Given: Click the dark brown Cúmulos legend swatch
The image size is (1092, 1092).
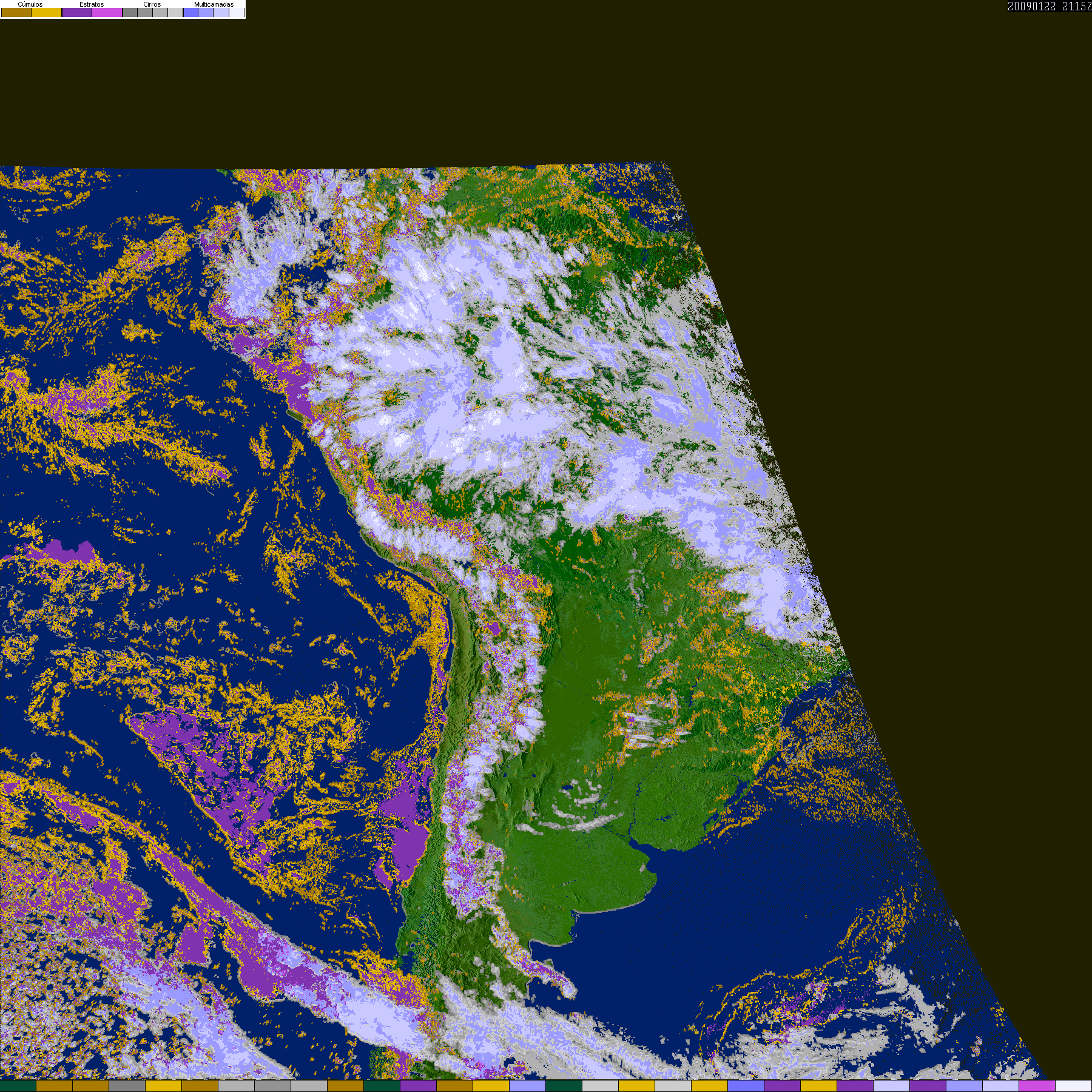Looking at the screenshot, I should pyautogui.click(x=16, y=12).
